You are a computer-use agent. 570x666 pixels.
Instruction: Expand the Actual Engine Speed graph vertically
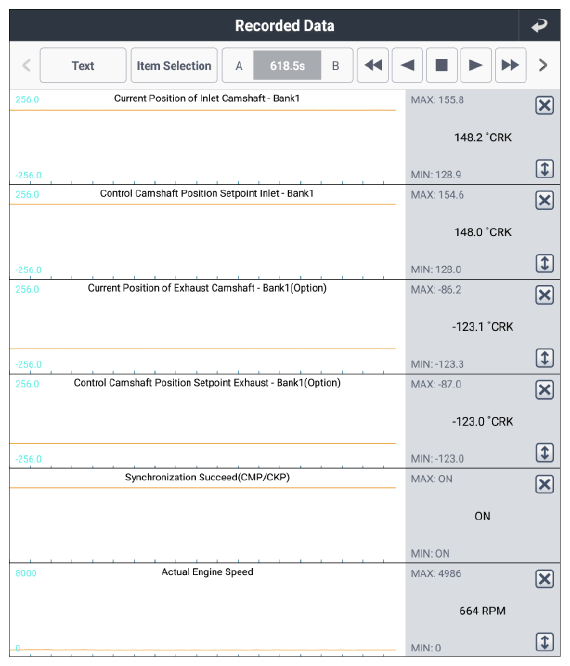545,642
